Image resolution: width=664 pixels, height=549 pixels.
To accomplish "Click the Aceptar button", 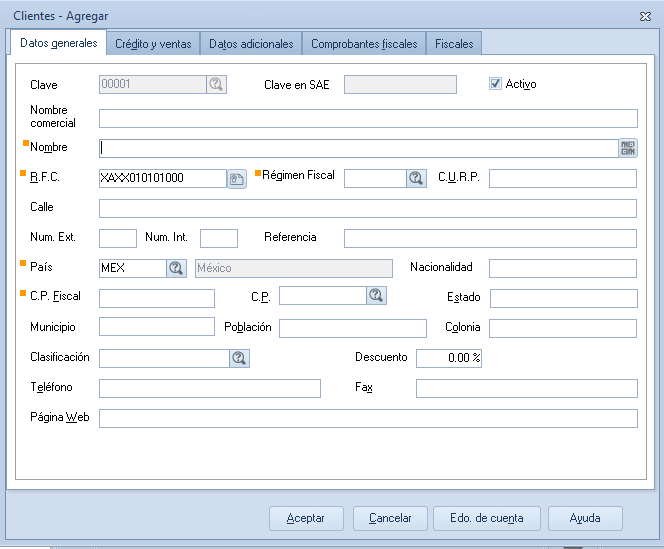I will click(x=306, y=518).
